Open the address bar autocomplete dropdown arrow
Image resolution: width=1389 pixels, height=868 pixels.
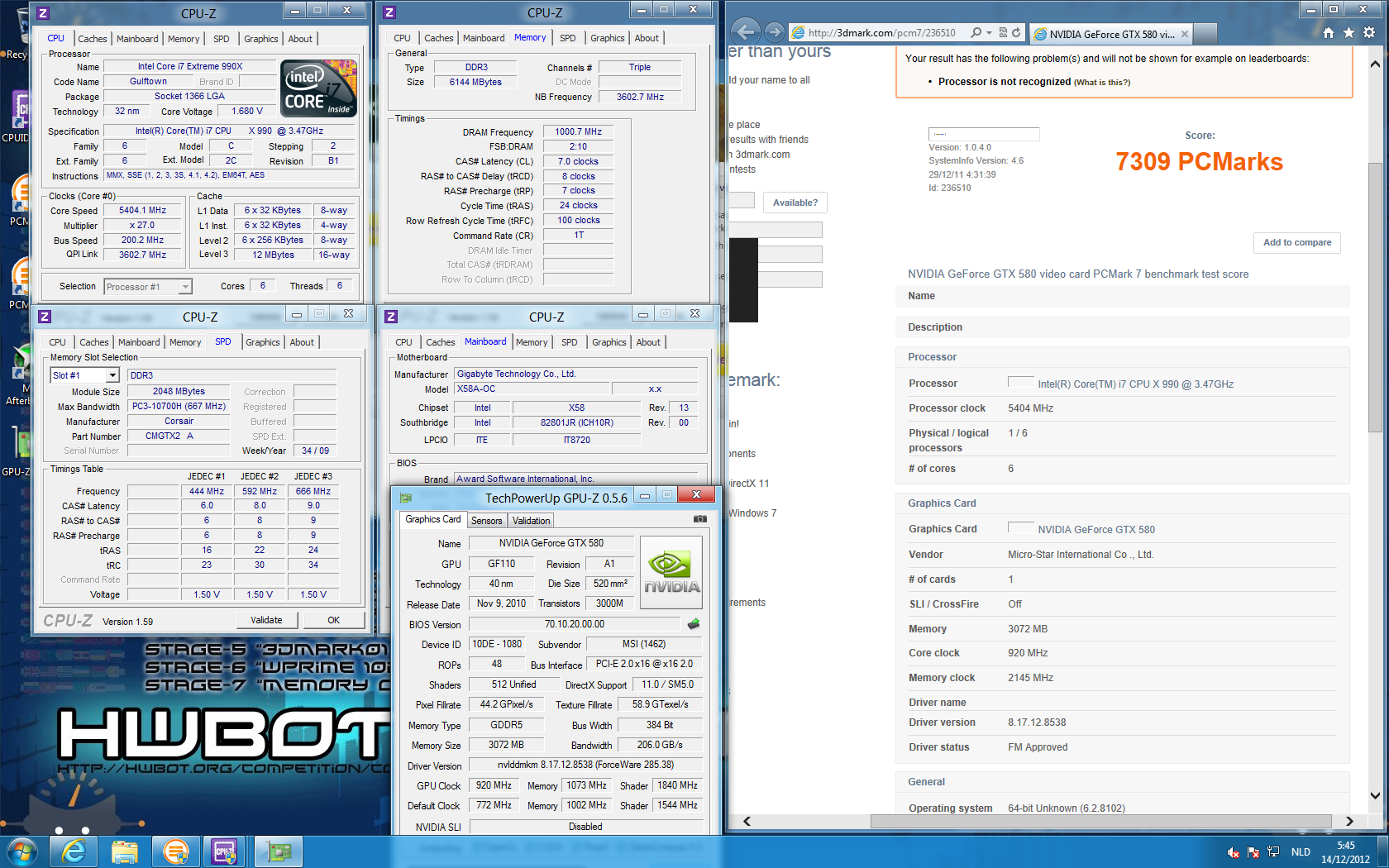pyautogui.click(x=989, y=33)
